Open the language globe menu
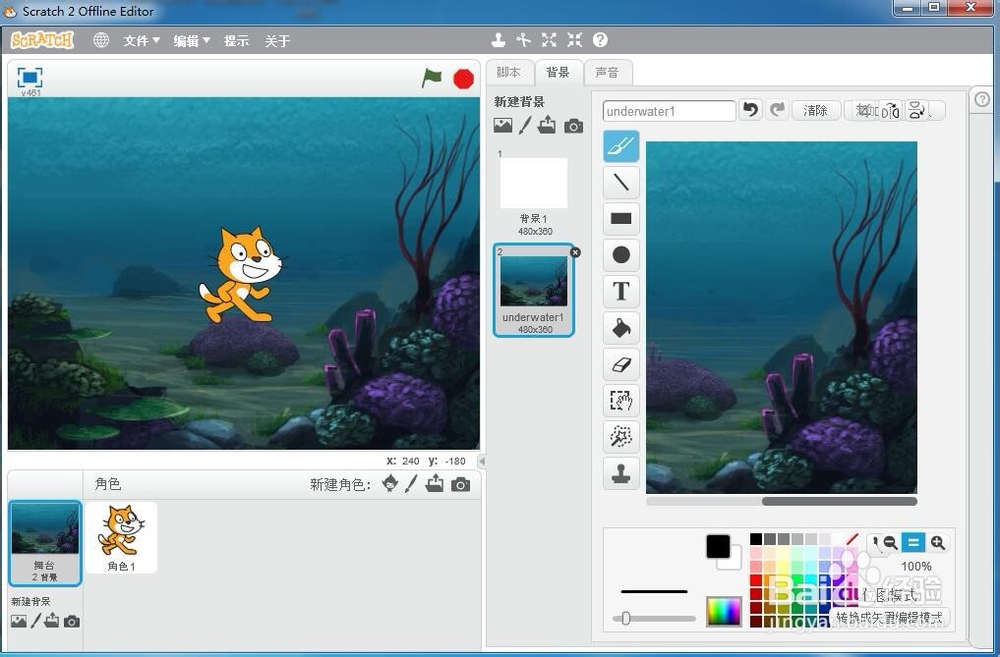The width and height of the screenshot is (1000, 657). click(101, 40)
